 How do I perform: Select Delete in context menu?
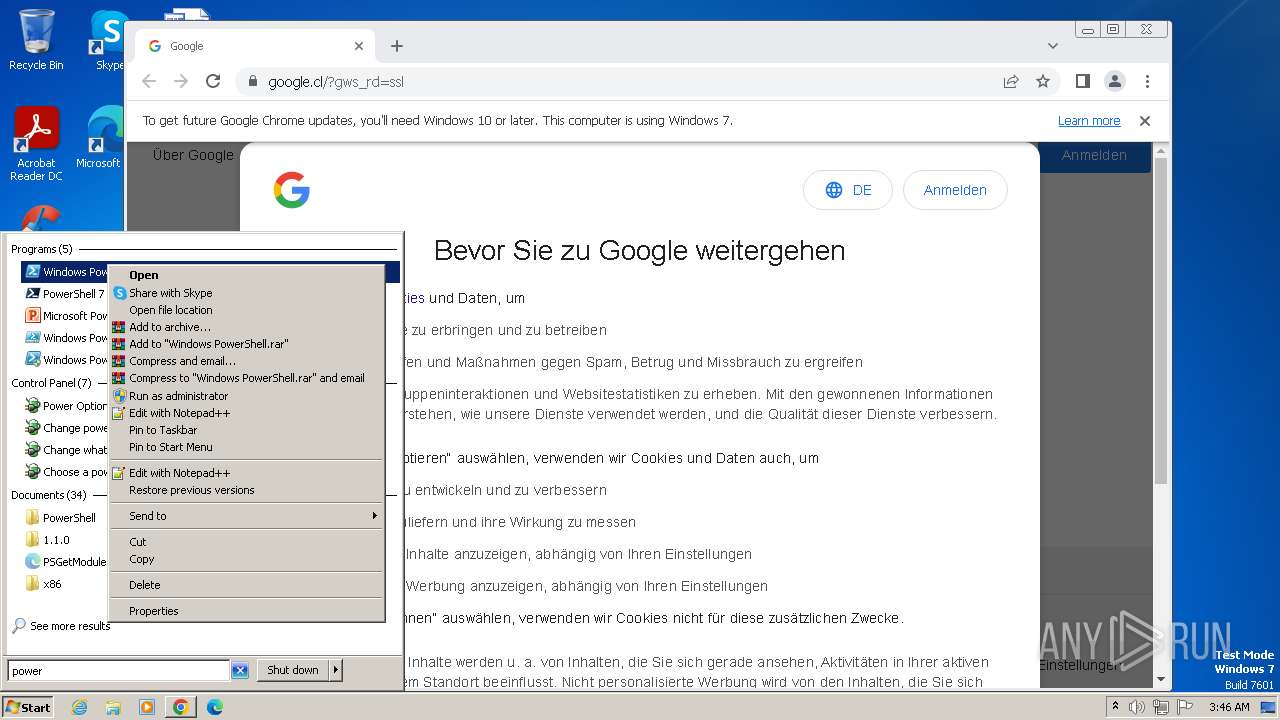pyautogui.click(x=246, y=585)
